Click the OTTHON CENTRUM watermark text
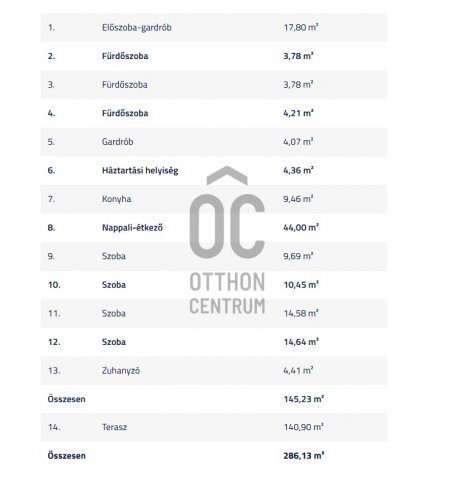This screenshot has width=455, height=480. pyautogui.click(x=227, y=293)
